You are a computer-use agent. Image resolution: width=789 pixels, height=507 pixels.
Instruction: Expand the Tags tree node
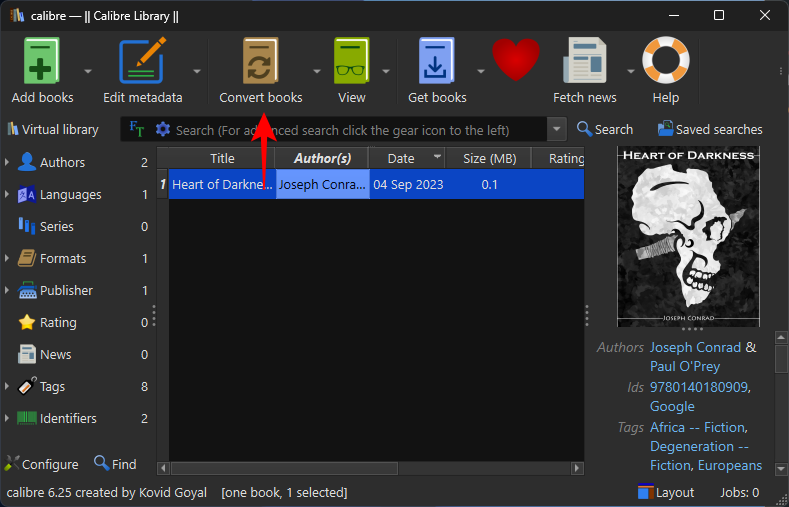click(7, 386)
